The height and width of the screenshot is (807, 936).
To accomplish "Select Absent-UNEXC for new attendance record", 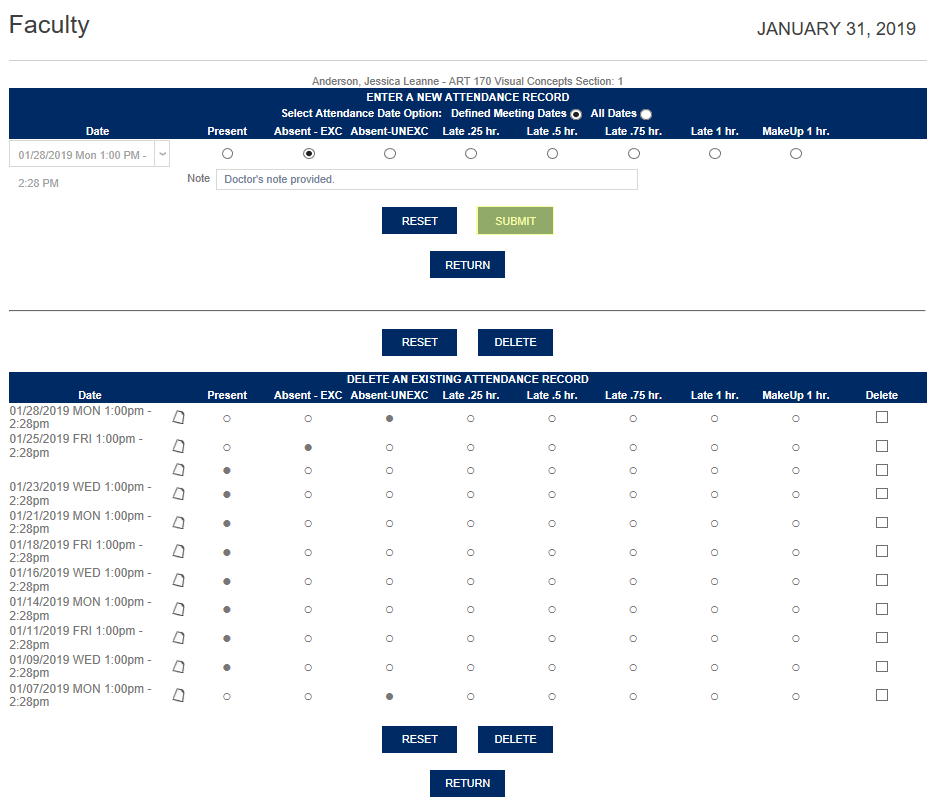I will (390, 154).
